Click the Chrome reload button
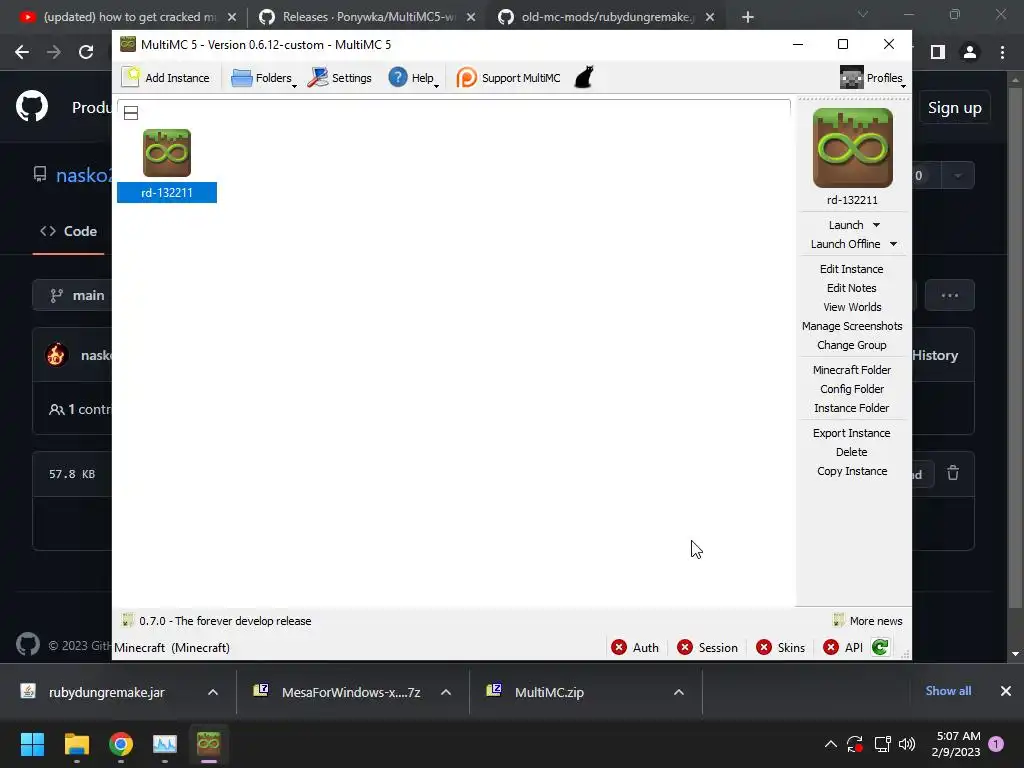 click(86, 52)
